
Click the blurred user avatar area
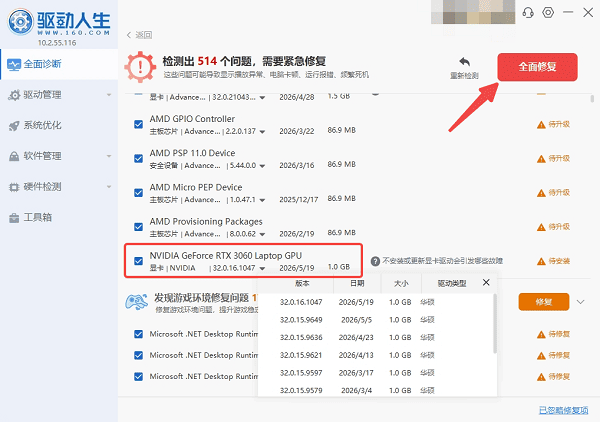(x=473, y=13)
